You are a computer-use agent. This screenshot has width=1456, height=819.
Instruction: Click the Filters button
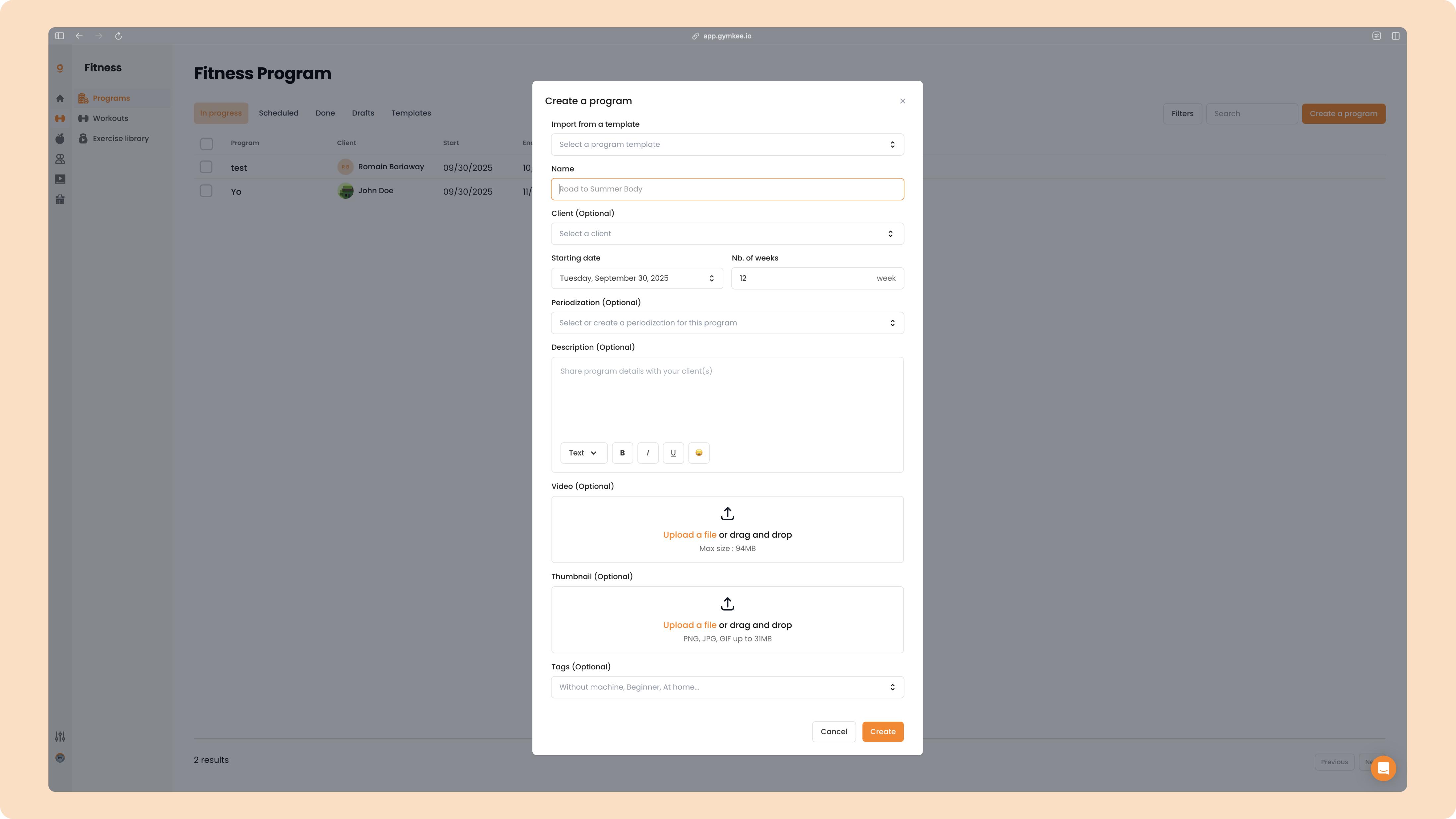(1182, 114)
